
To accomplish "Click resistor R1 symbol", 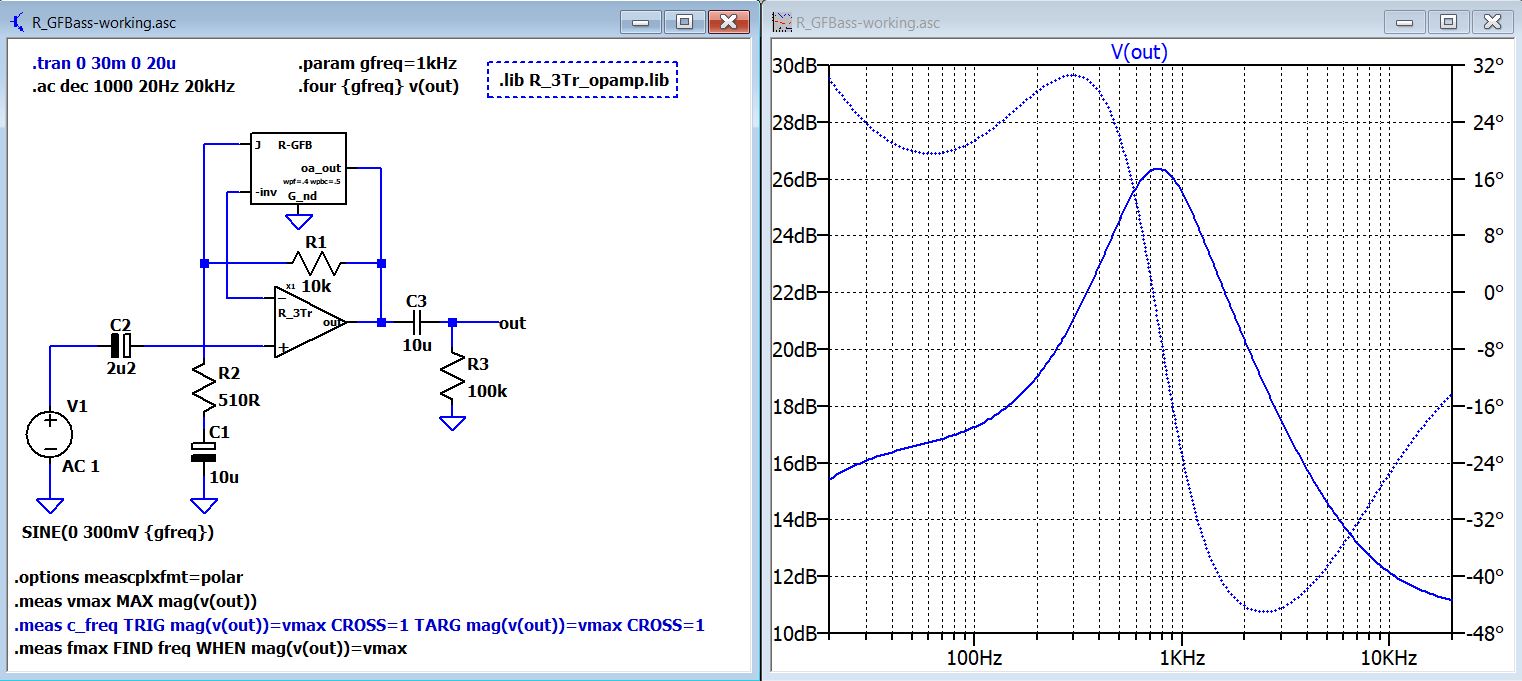I will point(315,264).
